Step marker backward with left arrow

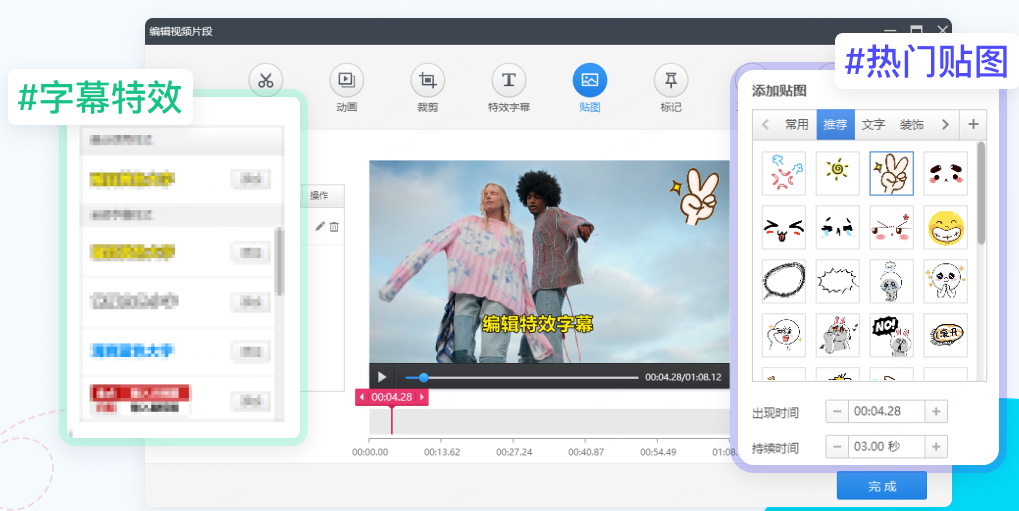tap(362, 397)
